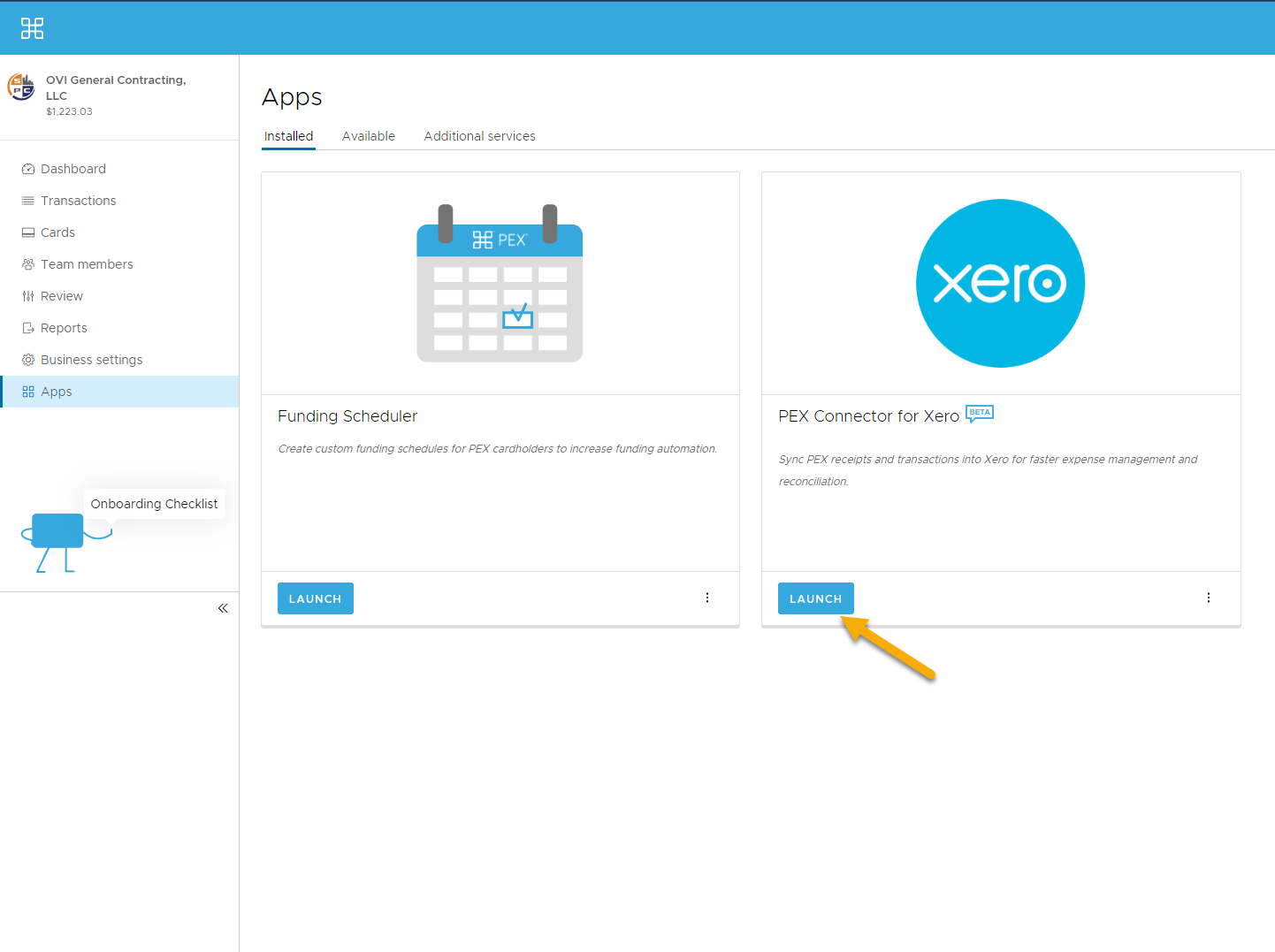The image size is (1275, 952).
Task: Open Reports in the sidebar
Action: (64, 328)
